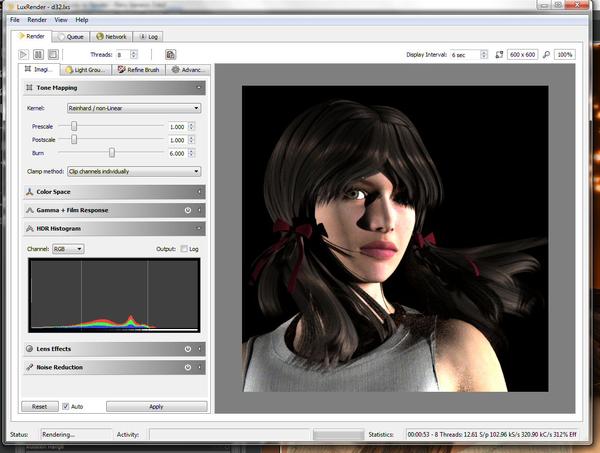The width and height of the screenshot is (600, 453).
Task: Toggle the Lens Effects power icon
Action: [188, 349]
